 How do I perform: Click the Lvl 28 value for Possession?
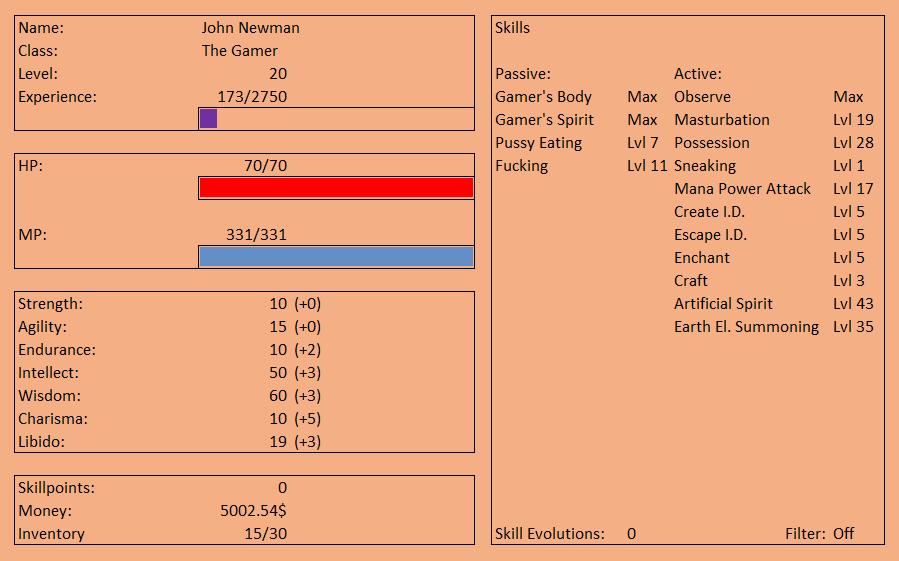tap(853, 142)
